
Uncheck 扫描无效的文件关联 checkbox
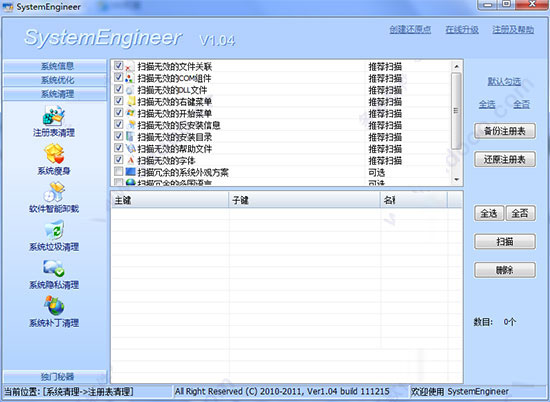(119, 66)
